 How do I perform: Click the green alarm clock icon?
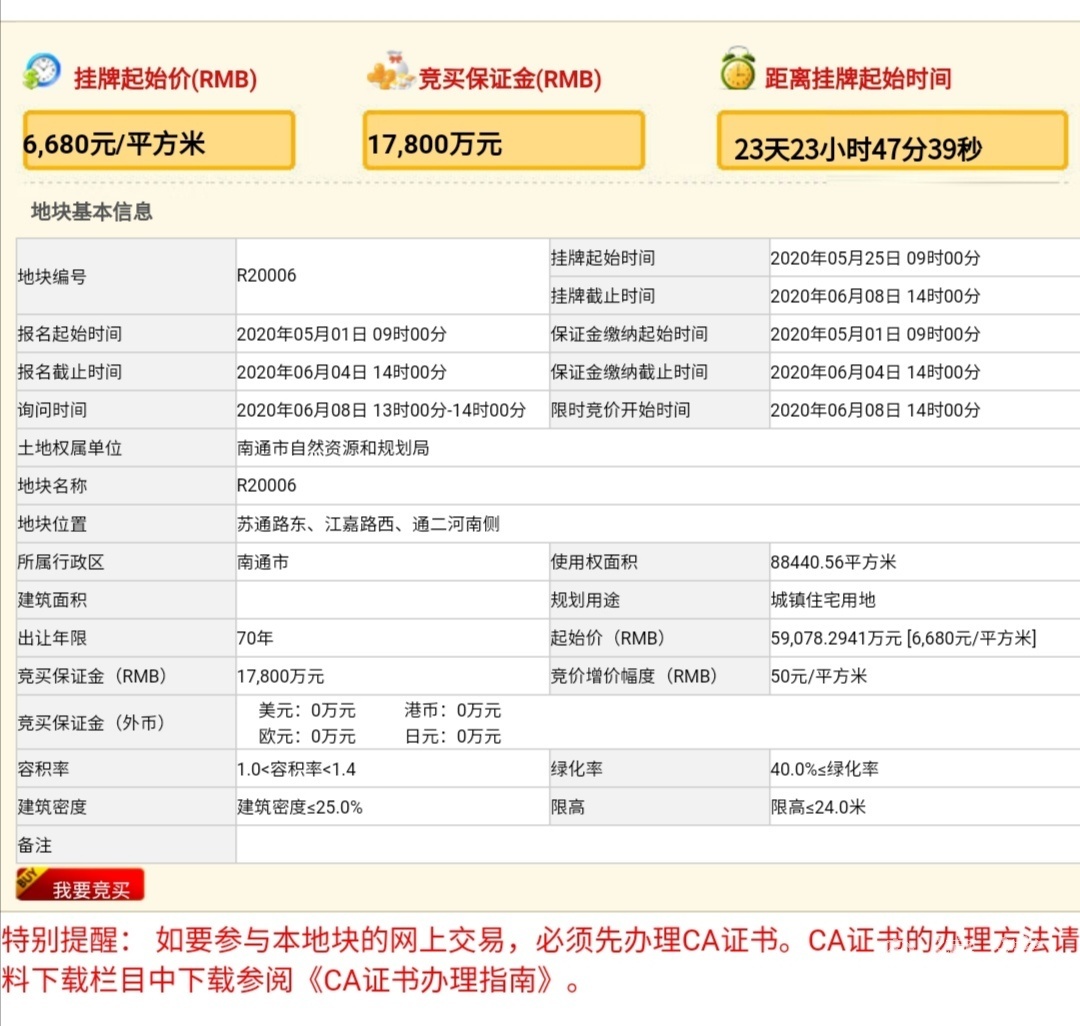point(737,70)
